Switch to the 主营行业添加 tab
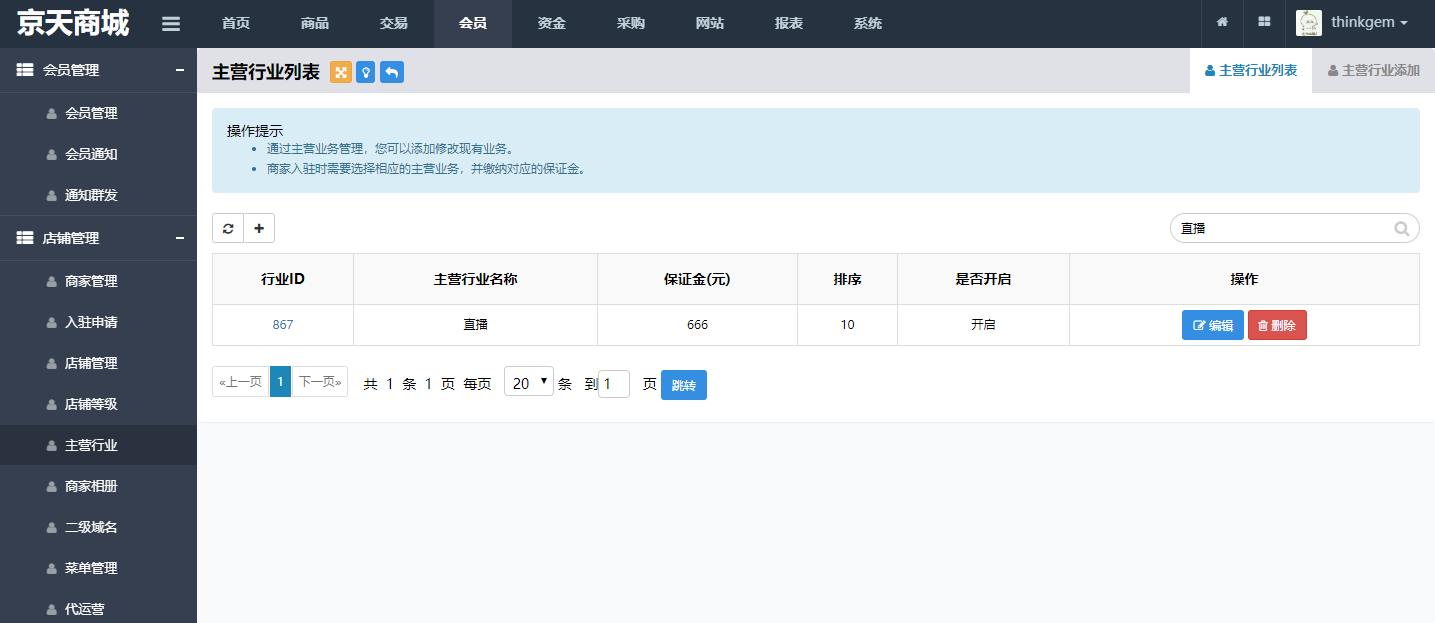Image resolution: width=1435 pixels, height=623 pixels. (1373, 70)
